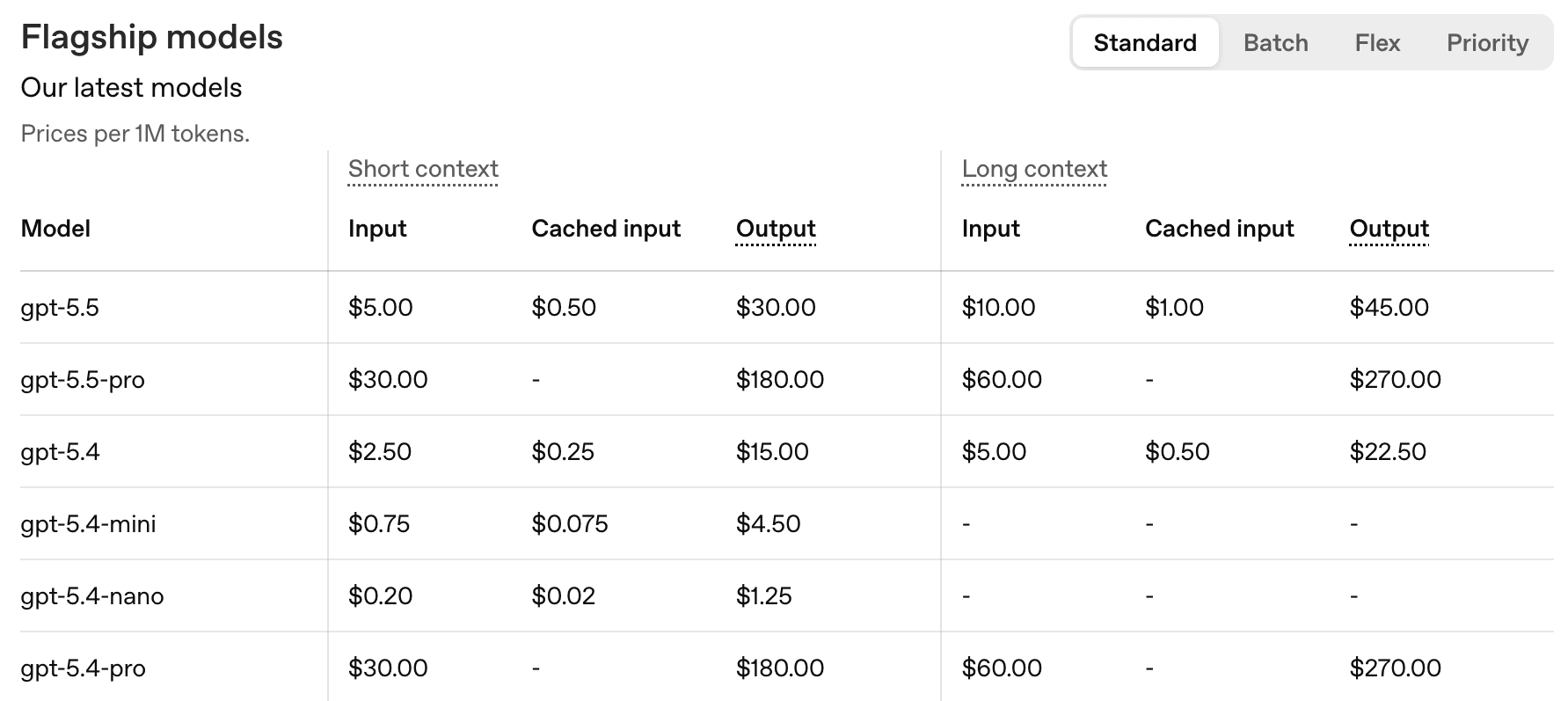Click the $180.00 output price for gpt-5.5-pro
The height and width of the screenshot is (701, 1568).
pyautogui.click(x=780, y=379)
